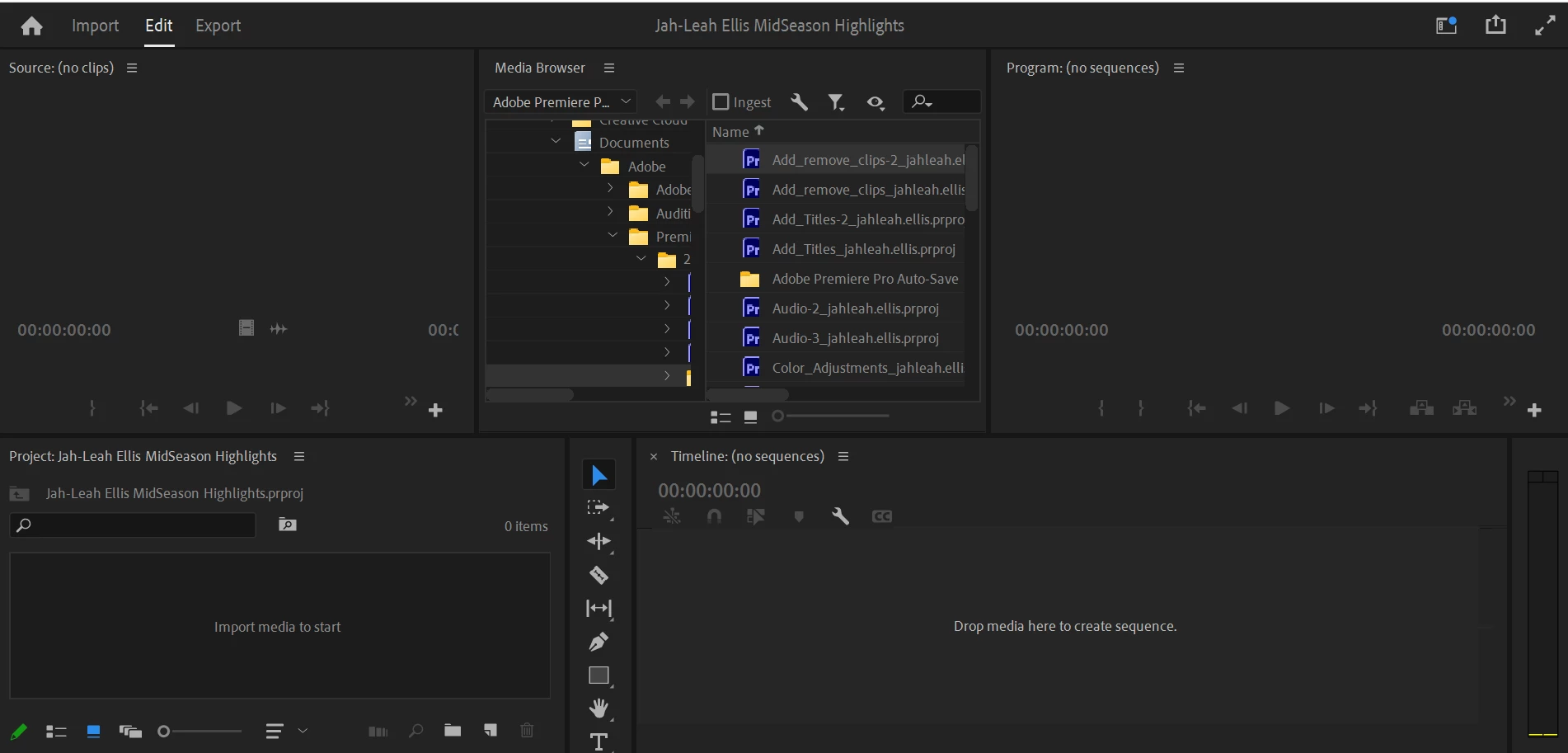Viewport: 1568px width, 753px height.
Task: Open the Source panel menu
Action: coord(132,68)
